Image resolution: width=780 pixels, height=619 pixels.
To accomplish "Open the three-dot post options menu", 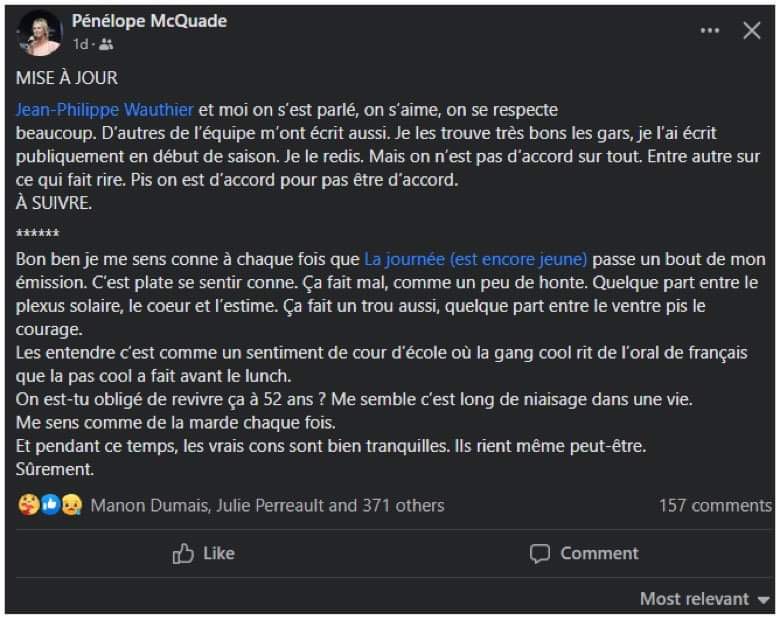I will click(709, 31).
